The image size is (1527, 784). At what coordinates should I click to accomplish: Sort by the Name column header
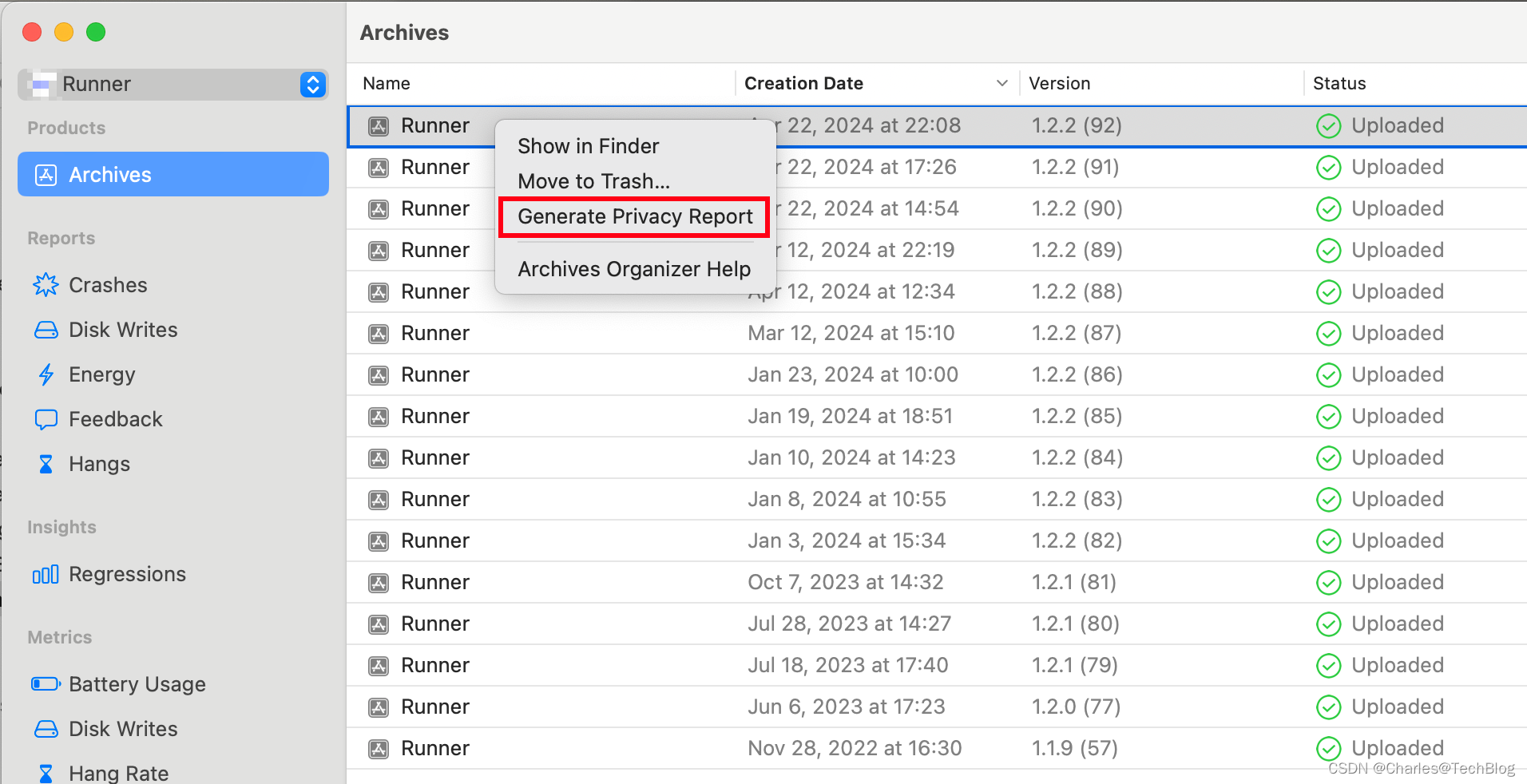(x=387, y=83)
